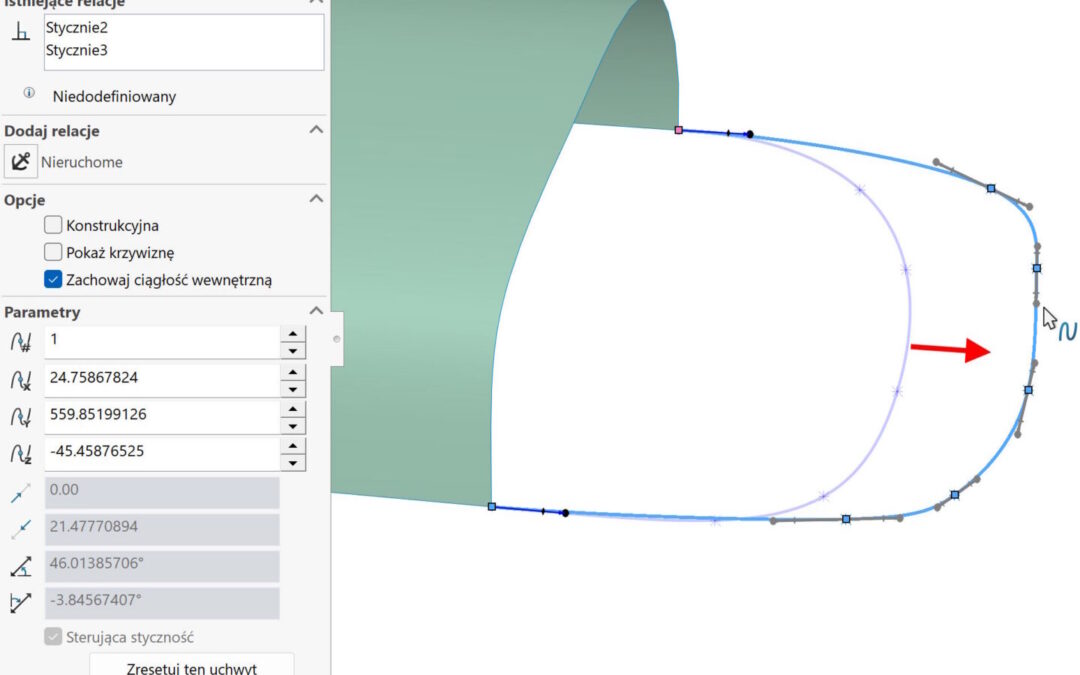Viewport: 1080px width, 675px height.
Task: Click the tangent angle icon beside 46.01385706°
Action: coord(21,566)
